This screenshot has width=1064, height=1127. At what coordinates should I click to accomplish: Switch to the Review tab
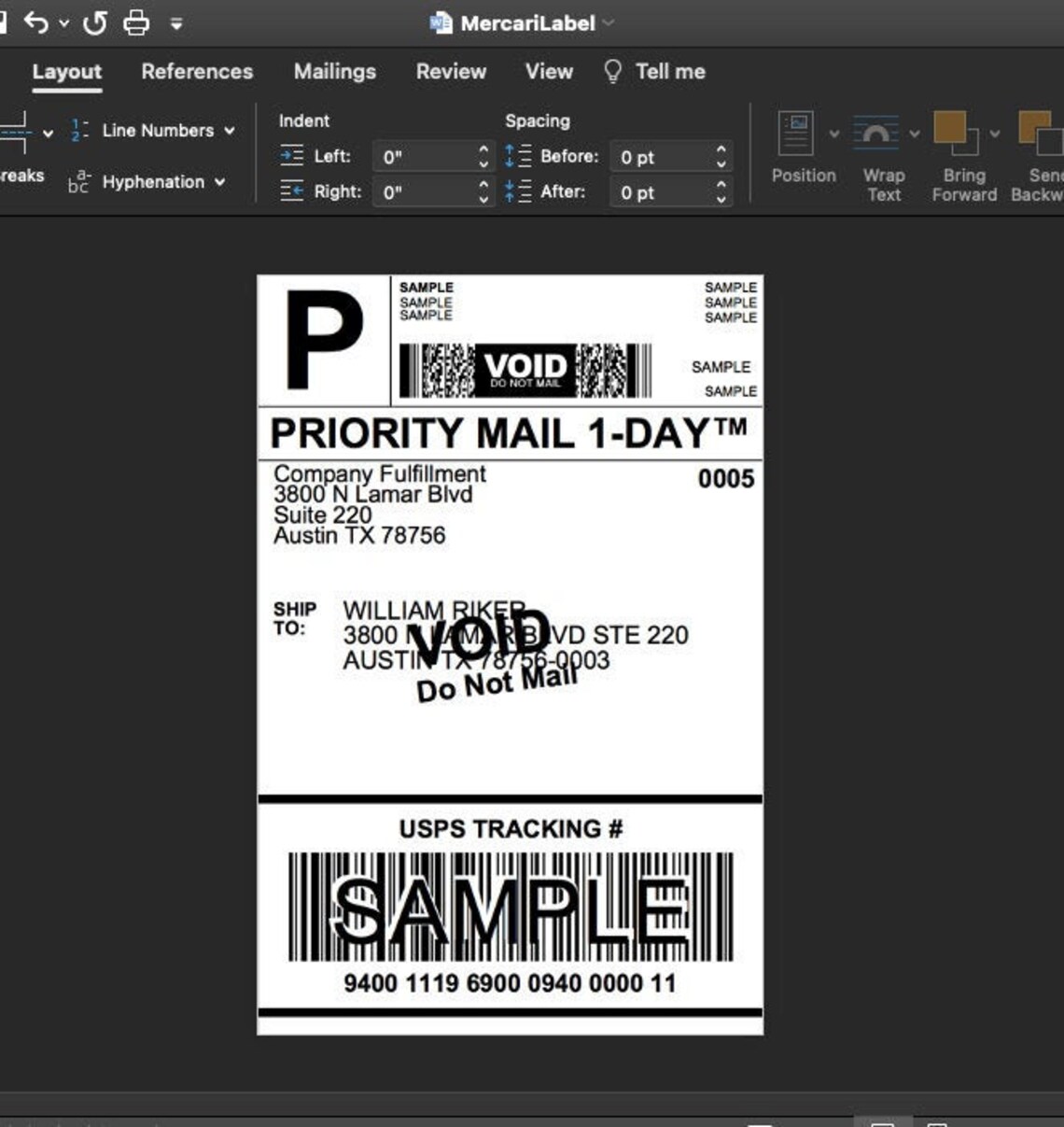click(451, 72)
